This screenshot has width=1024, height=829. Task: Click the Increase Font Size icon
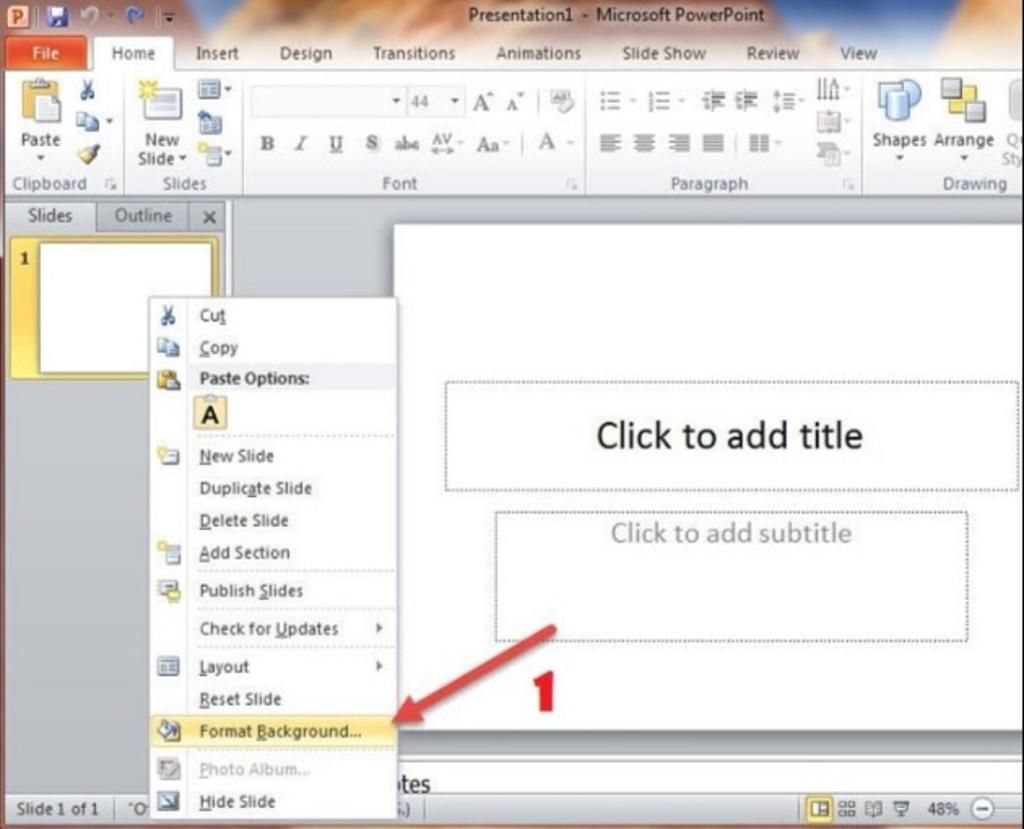click(482, 102)
